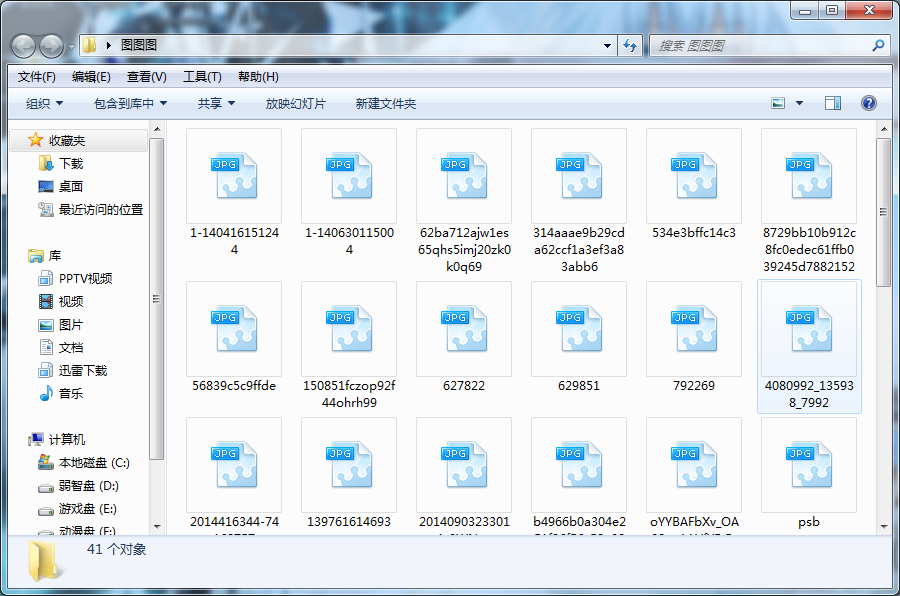Open the 查看(V) menu

(147, 77)
